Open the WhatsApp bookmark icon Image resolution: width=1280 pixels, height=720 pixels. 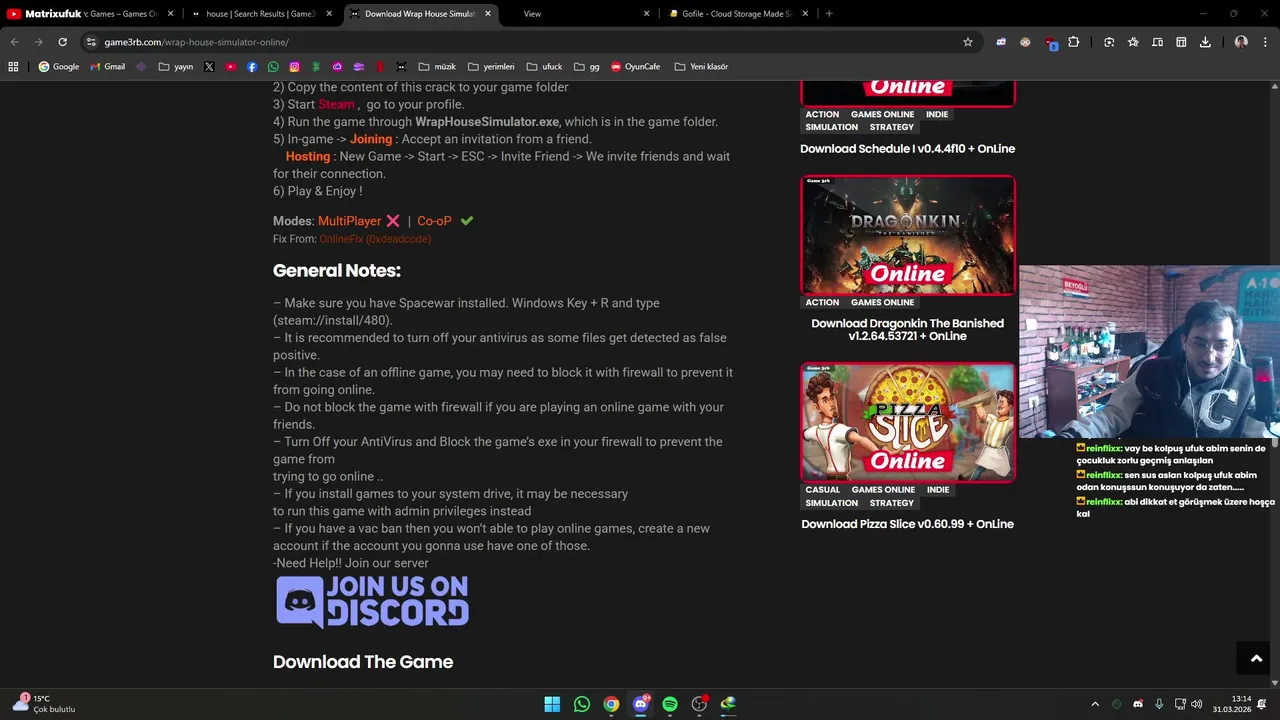point(273,67)
